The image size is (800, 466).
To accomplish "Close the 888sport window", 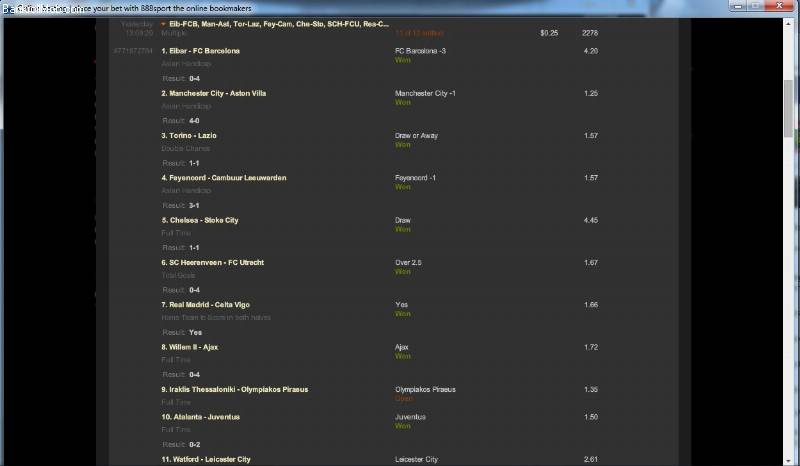I will point(779,6).
